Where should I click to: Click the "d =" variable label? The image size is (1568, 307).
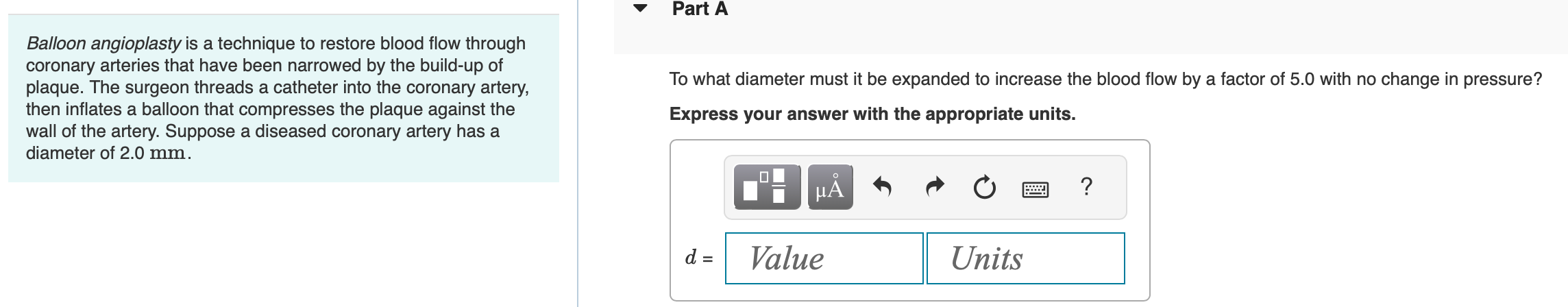[699, 258]
